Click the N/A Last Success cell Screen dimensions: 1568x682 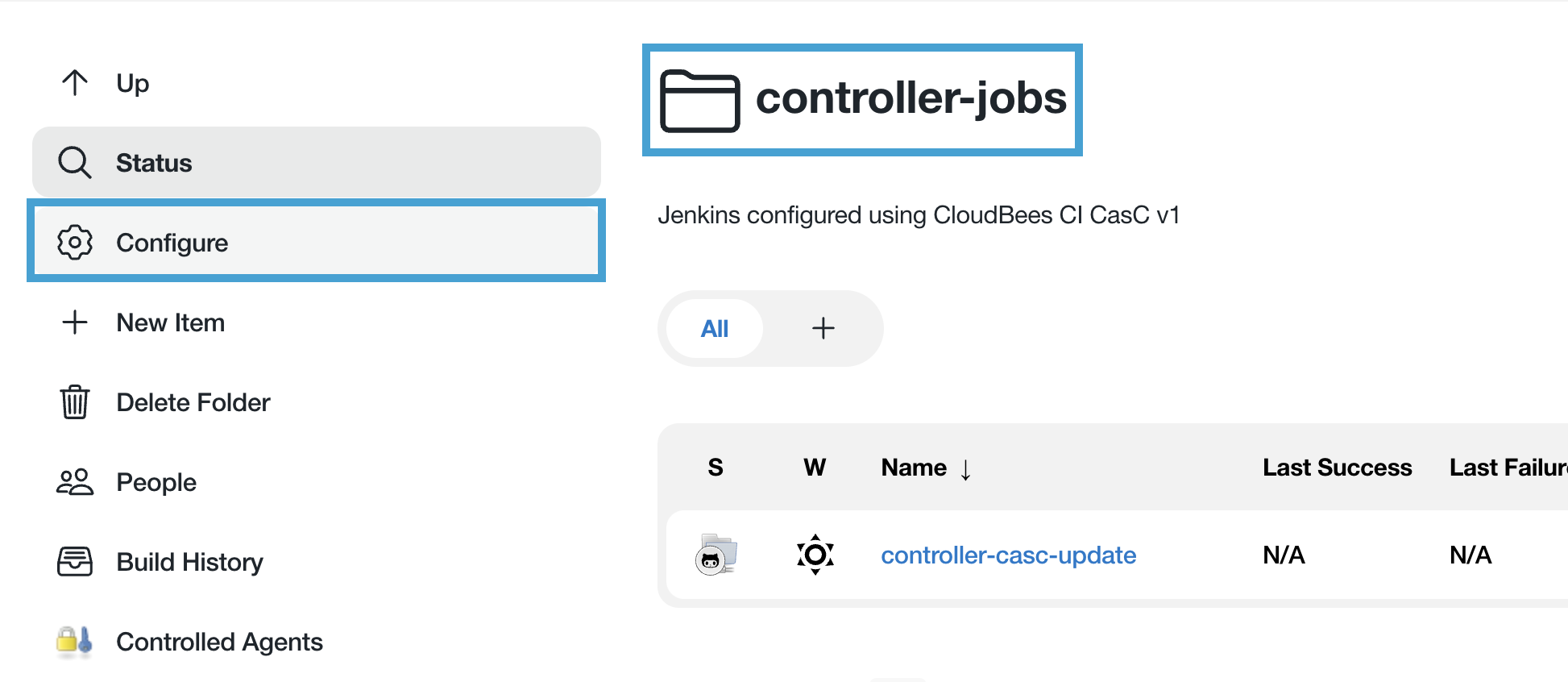coord(1284,555)
